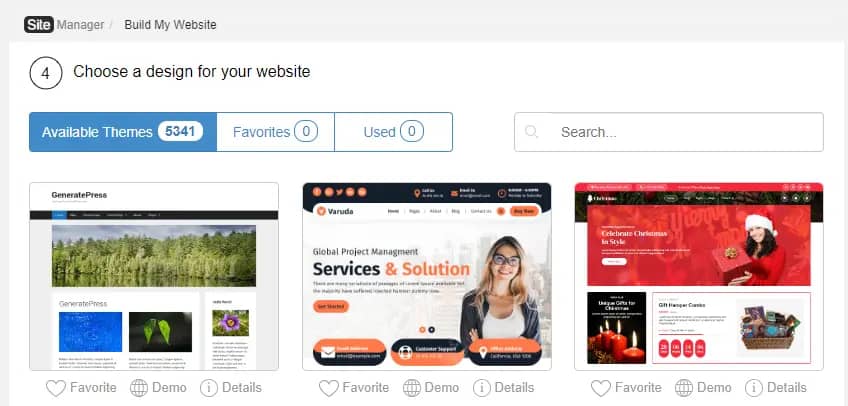Favorite the Varuda theme with heart icon
The height and width of the screenshot is (406, 848).
pyautogui.click(x=328, y=388)
